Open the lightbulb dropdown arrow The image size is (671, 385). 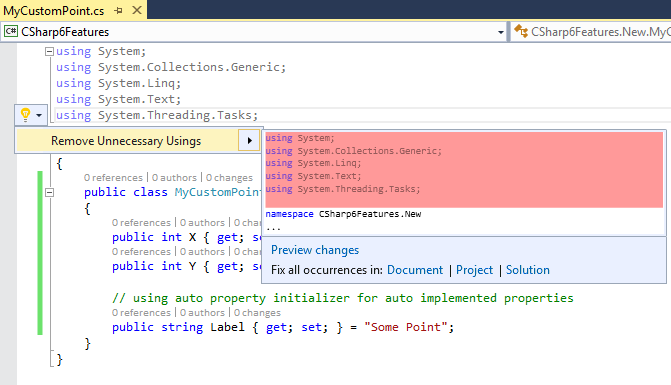[x=39, y=115]
